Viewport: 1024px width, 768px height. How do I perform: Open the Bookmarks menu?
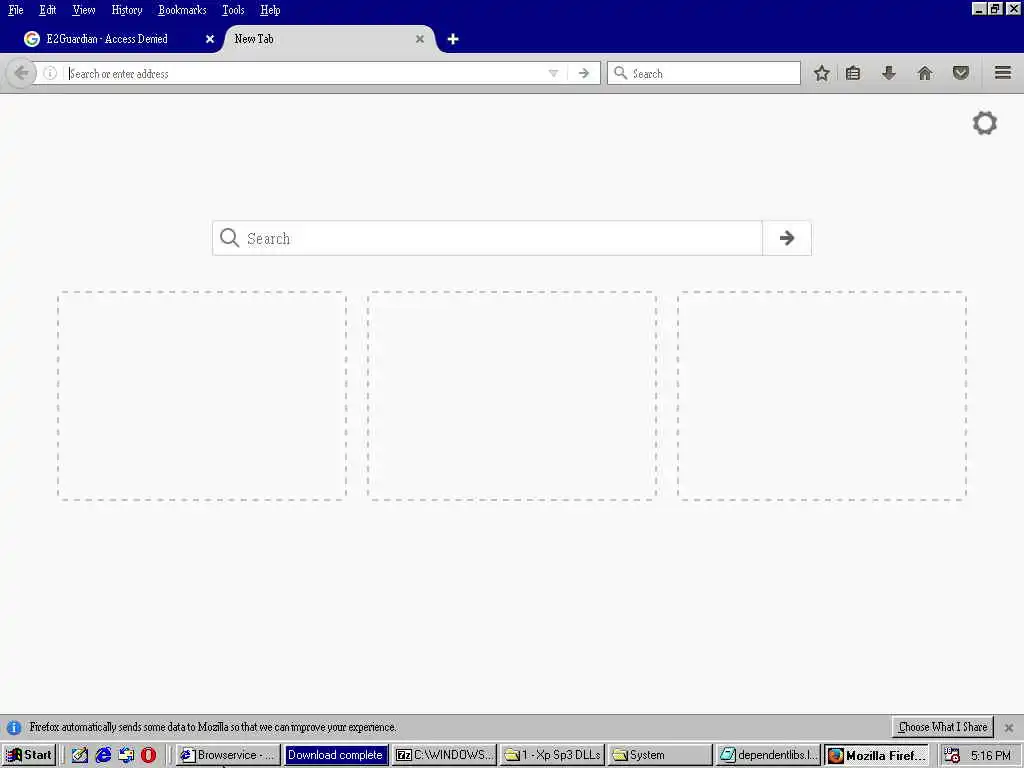coord(182,10)
